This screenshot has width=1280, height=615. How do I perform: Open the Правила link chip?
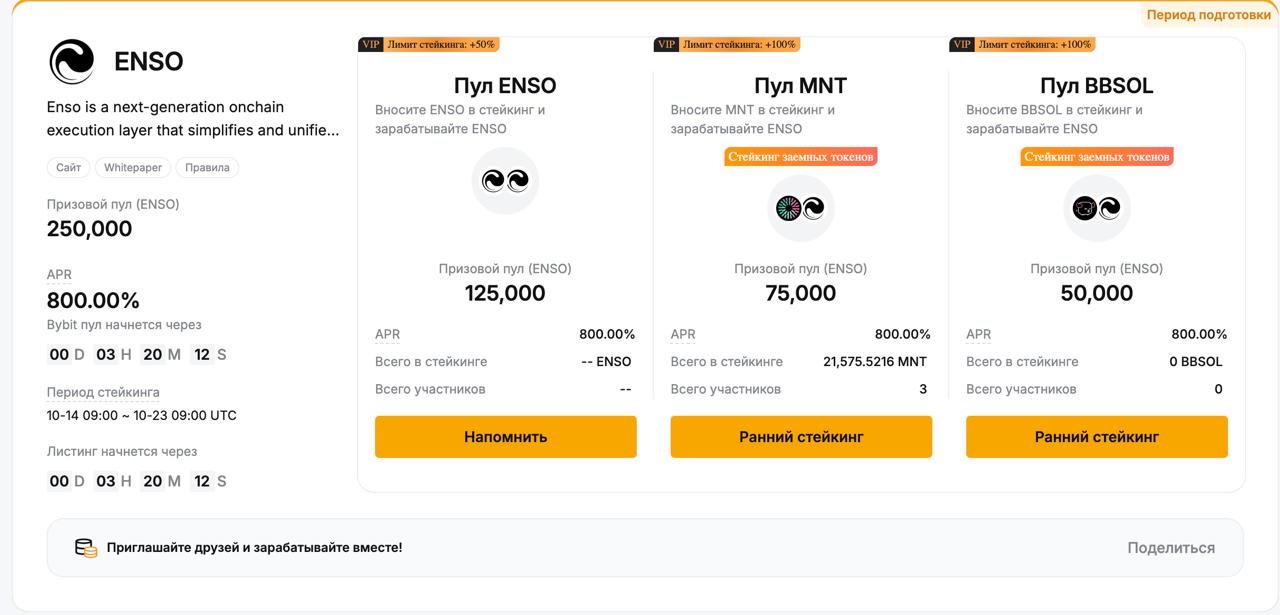click(207, 168)
